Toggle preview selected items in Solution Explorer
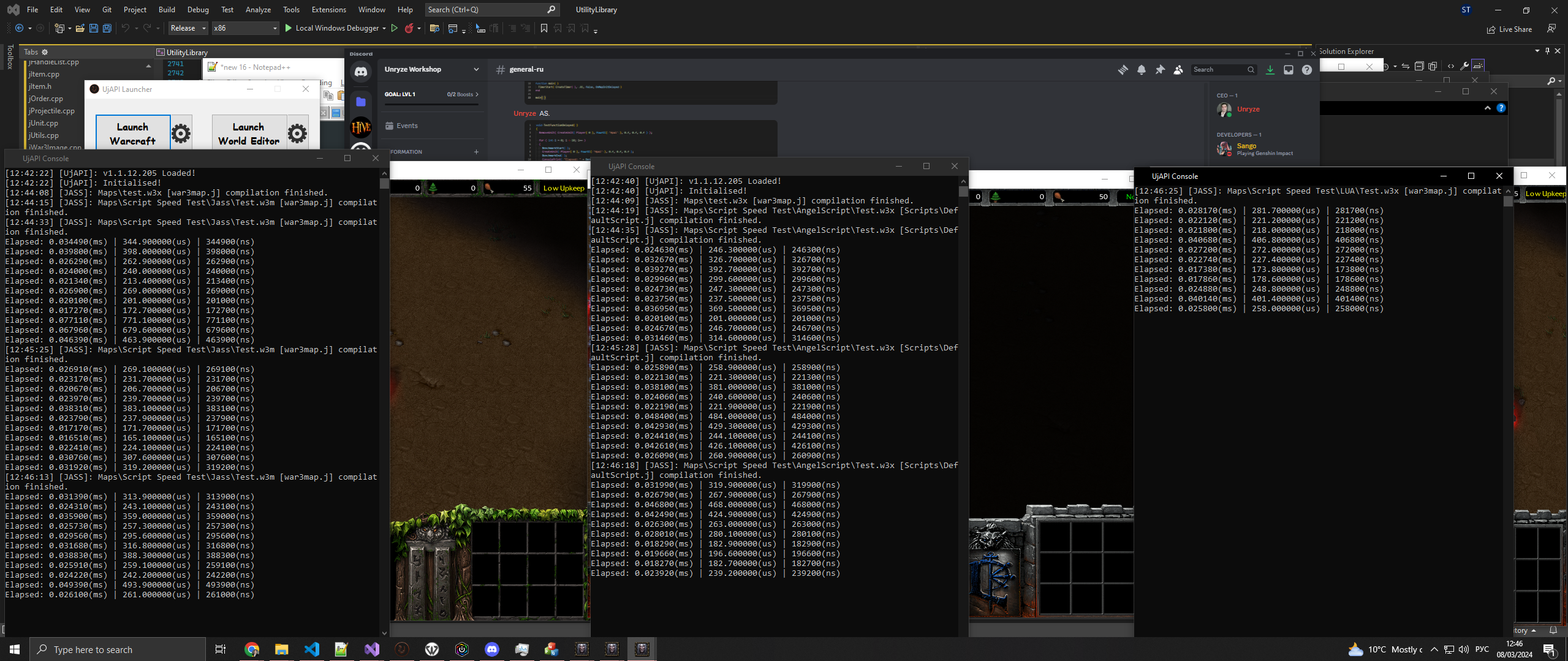The image size is (1568, 661). [x=1477, y=66]
